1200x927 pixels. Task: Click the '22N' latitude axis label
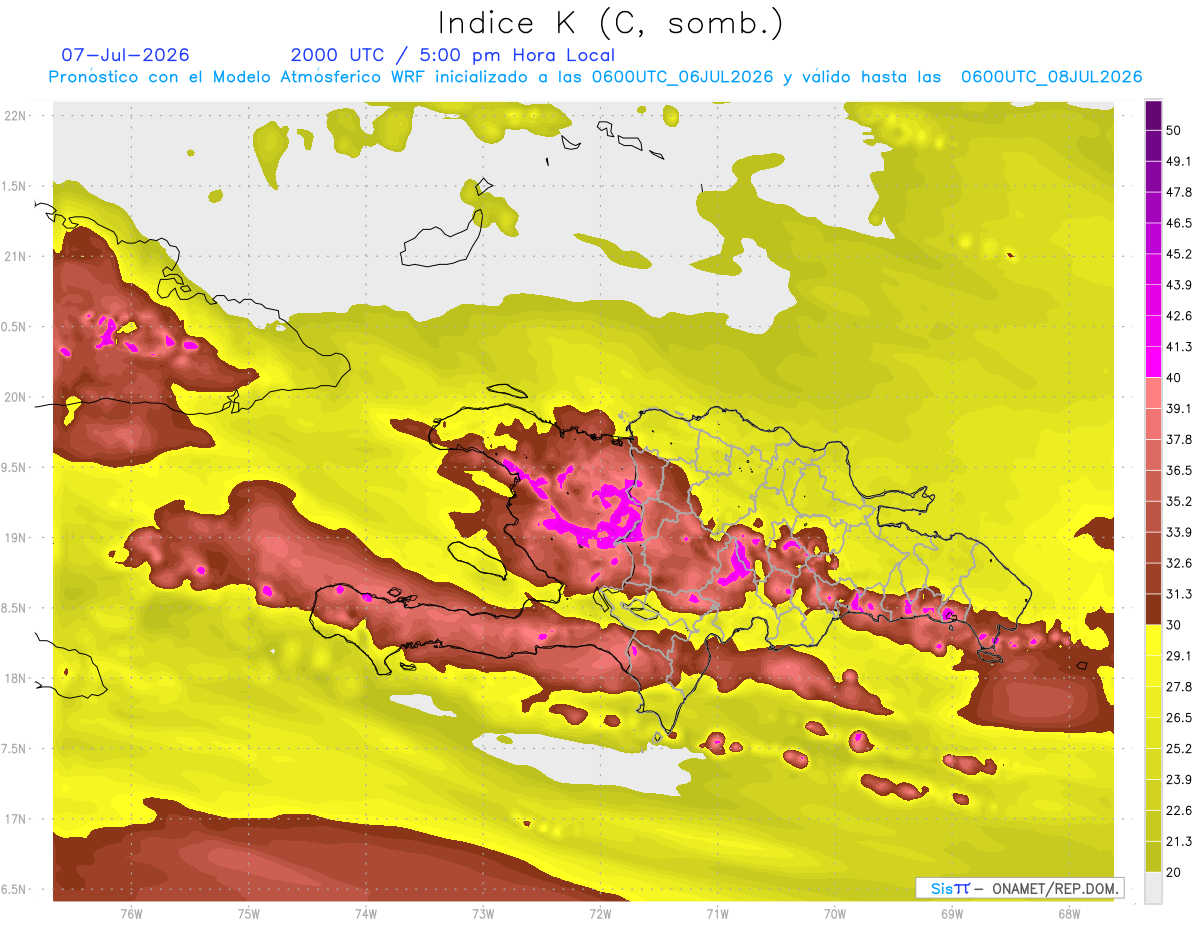pyautogui.click(x=16, y=115)
